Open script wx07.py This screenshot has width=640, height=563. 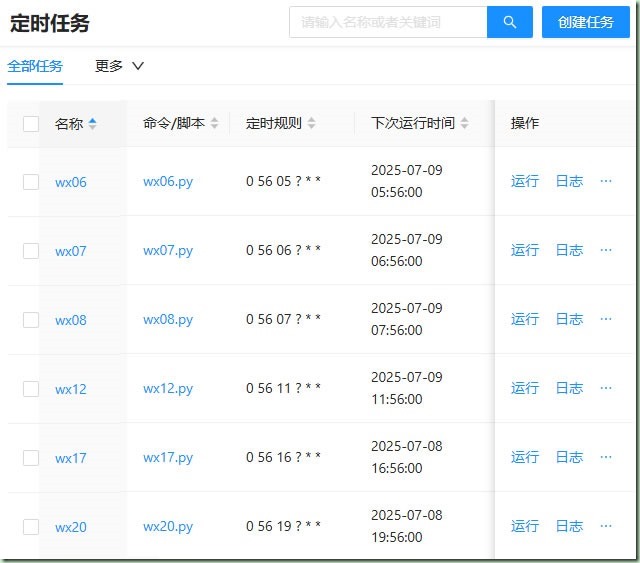point(168,251)
